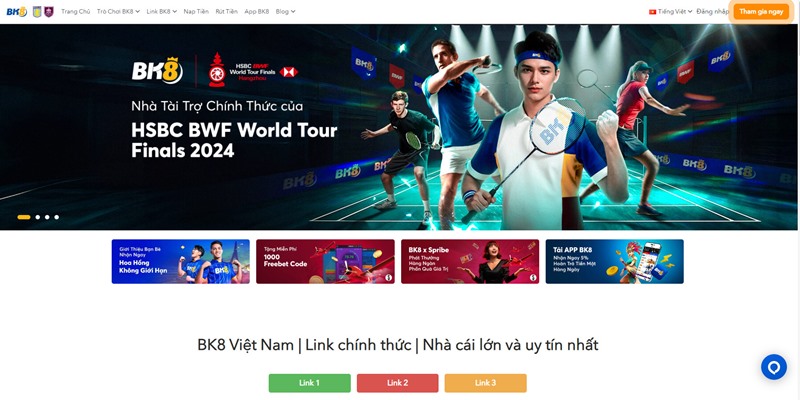
Task: Click the Đăng nhập login link
Action: click(712, 11)
